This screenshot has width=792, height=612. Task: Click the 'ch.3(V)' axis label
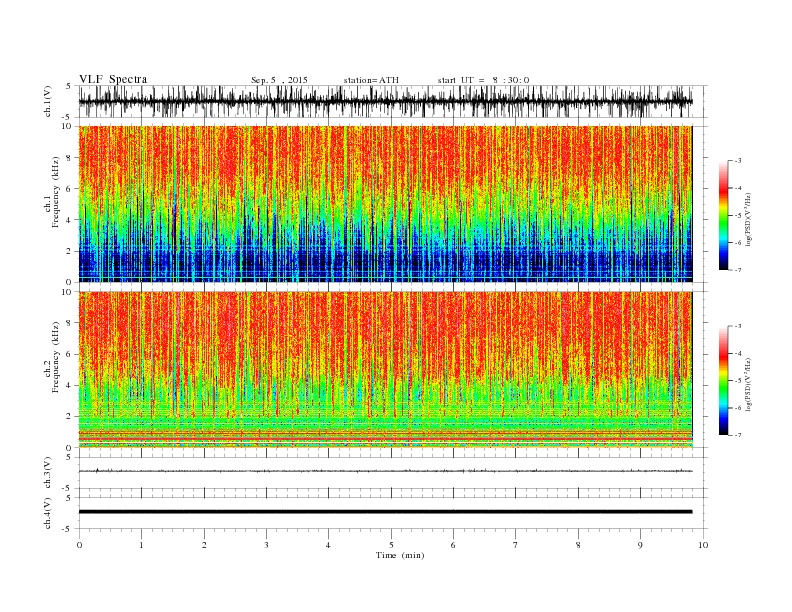48,473
